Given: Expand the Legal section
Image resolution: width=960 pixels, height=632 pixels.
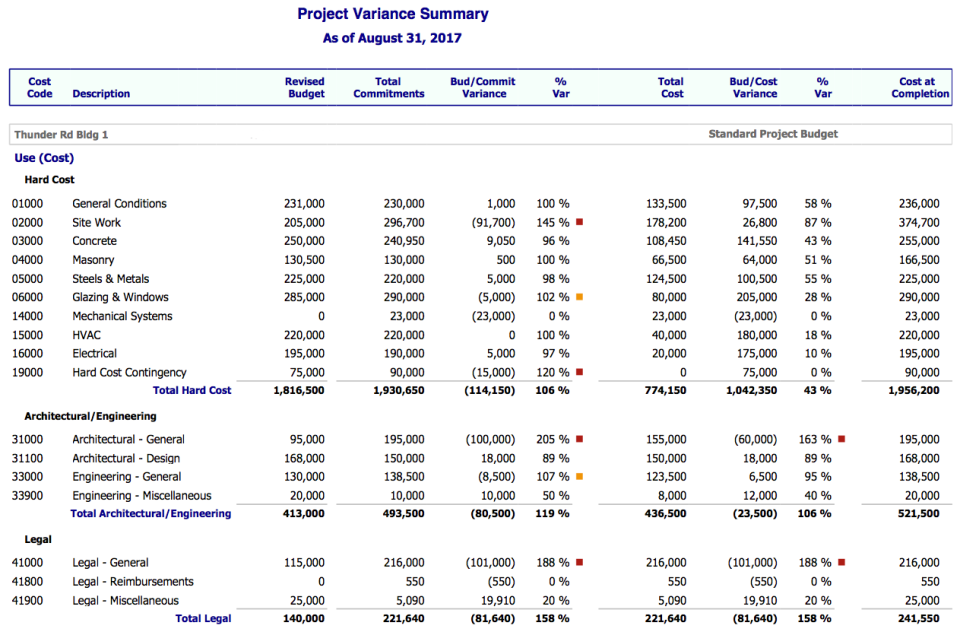Looking at the screenshot, I should click(38, 539).
